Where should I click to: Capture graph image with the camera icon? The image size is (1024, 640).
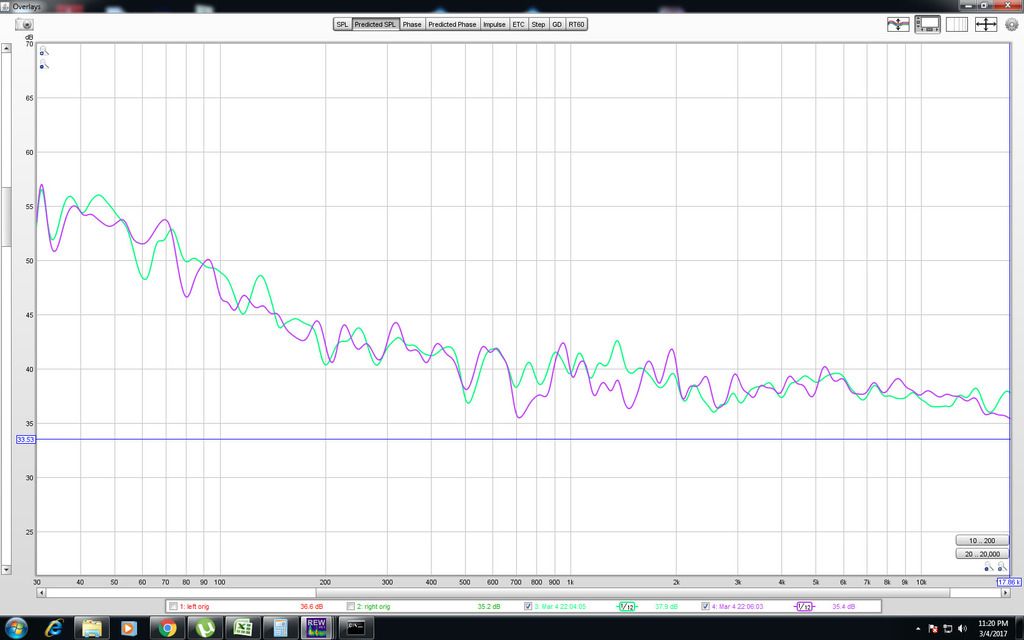click(x=24, y=24)
